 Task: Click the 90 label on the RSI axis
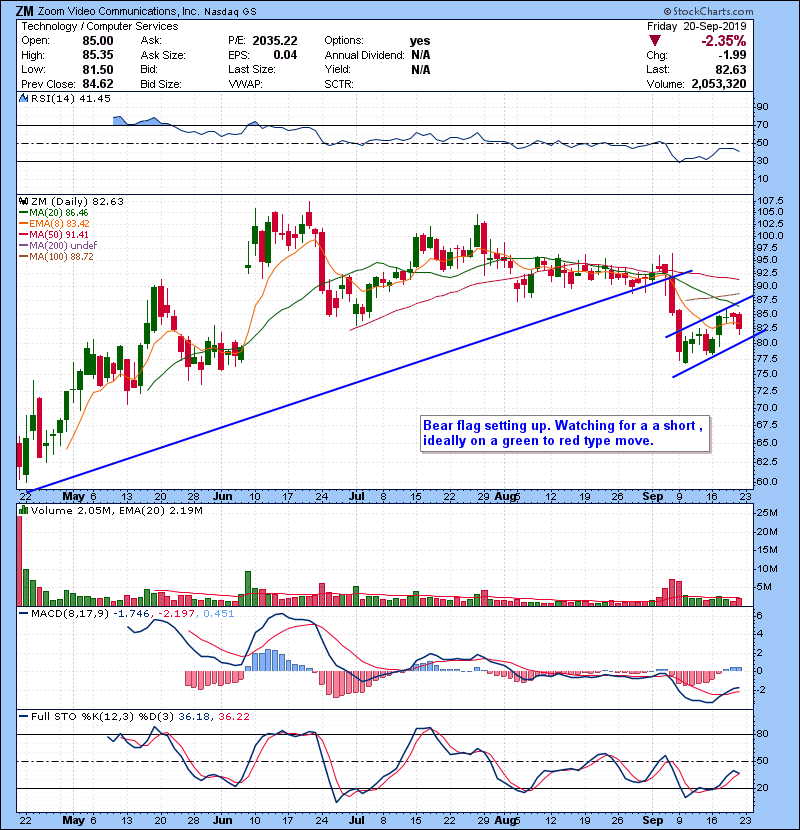pyautogui.click(x=762, y=107)
